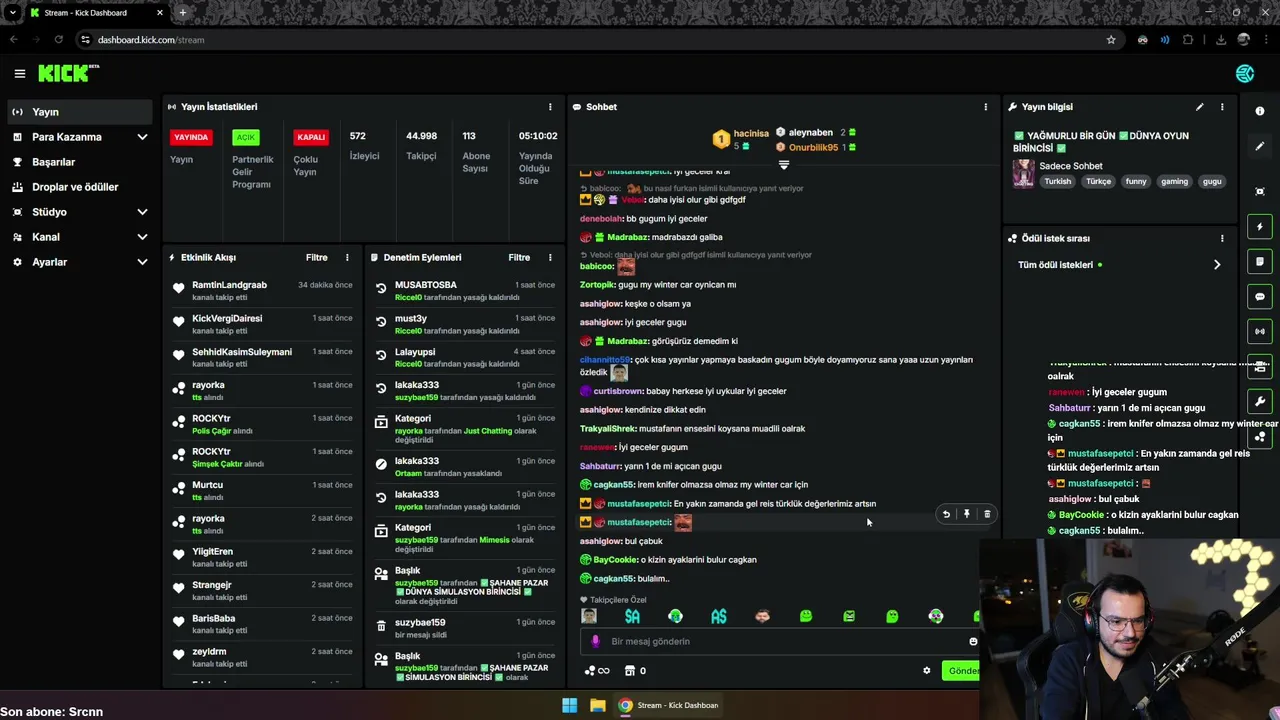Screen dimensions: 1280x720
Task: Click the focus frame icon in sidebar
Action: tap(1260, 191)
